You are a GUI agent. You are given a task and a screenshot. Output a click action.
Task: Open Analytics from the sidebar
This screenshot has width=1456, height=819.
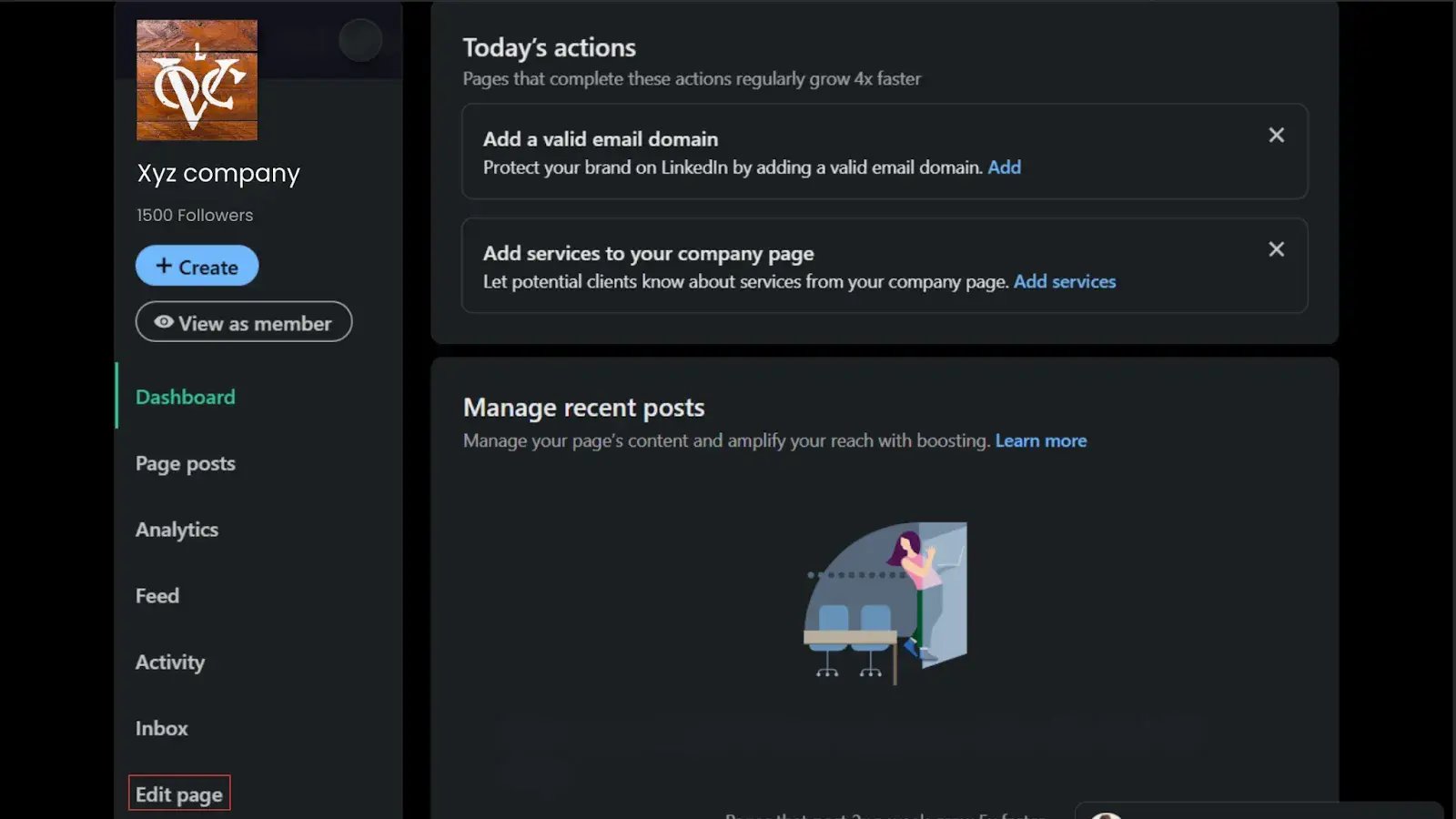(177, 530)
